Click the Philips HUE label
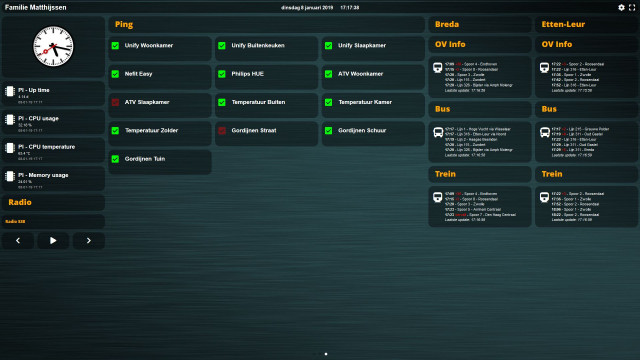This screenshot has width=640, height=360. coord(247,74)
